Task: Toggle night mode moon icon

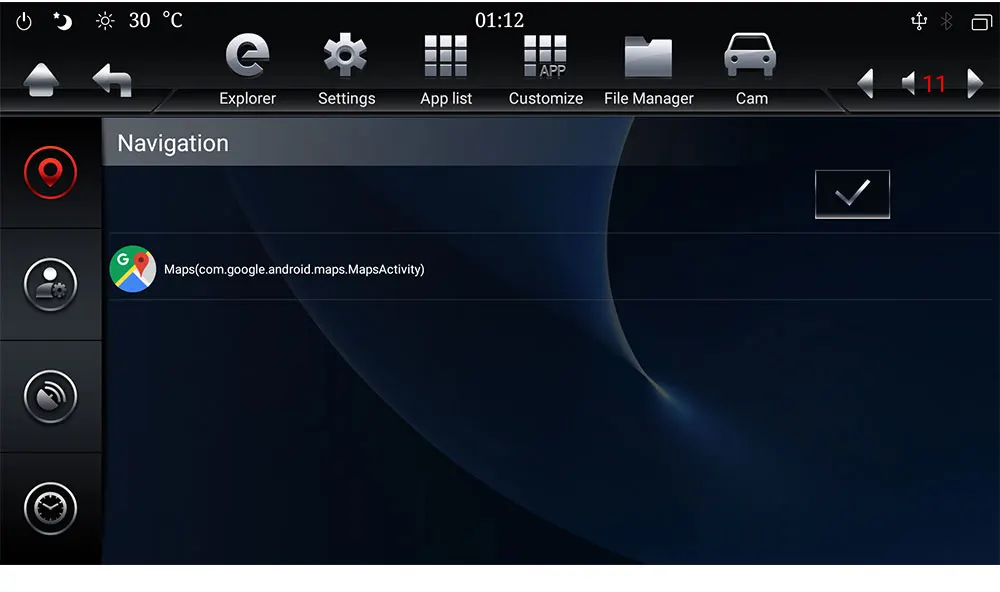Action: pos(62,21)
